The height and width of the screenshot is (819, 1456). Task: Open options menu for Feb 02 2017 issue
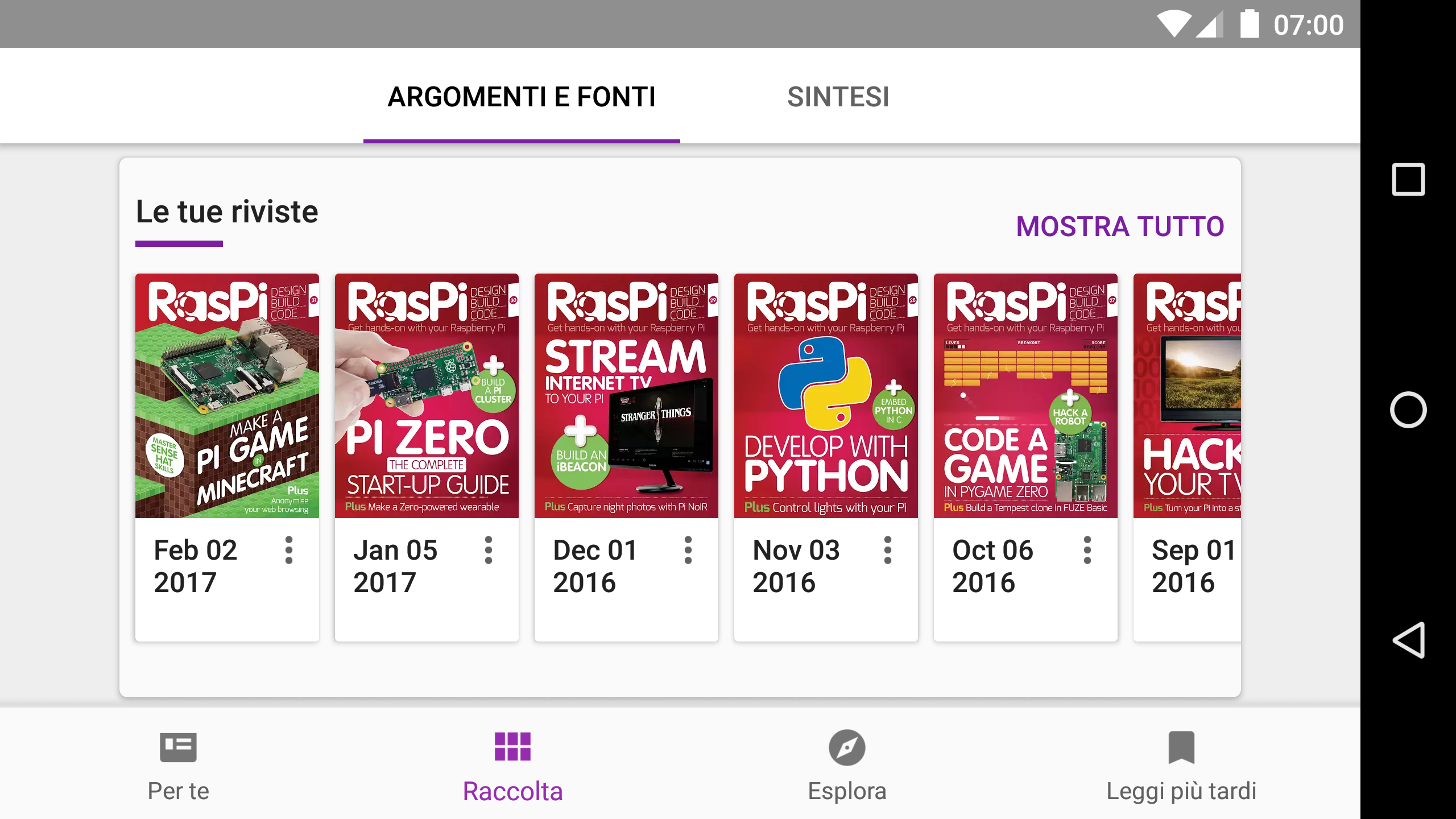(289, 550)
